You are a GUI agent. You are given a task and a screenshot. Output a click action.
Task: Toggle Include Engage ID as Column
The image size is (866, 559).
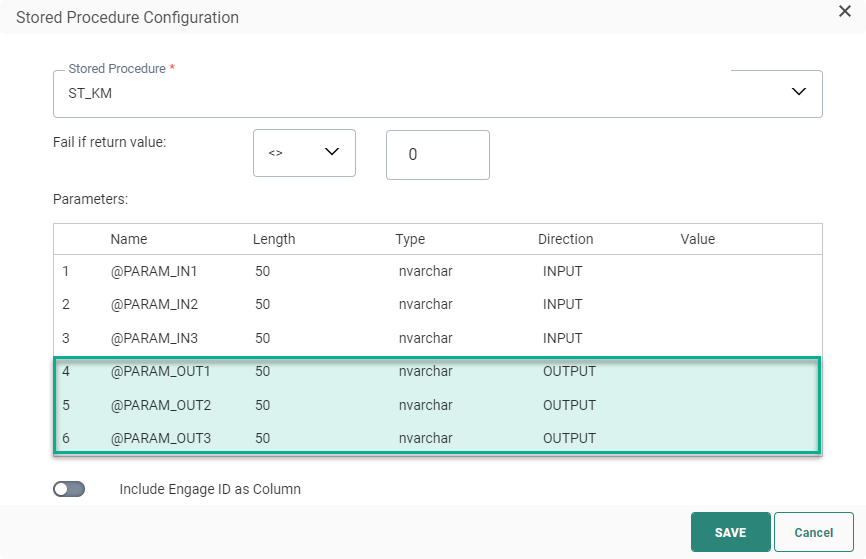pyautogui.click(x=69, y=489)
